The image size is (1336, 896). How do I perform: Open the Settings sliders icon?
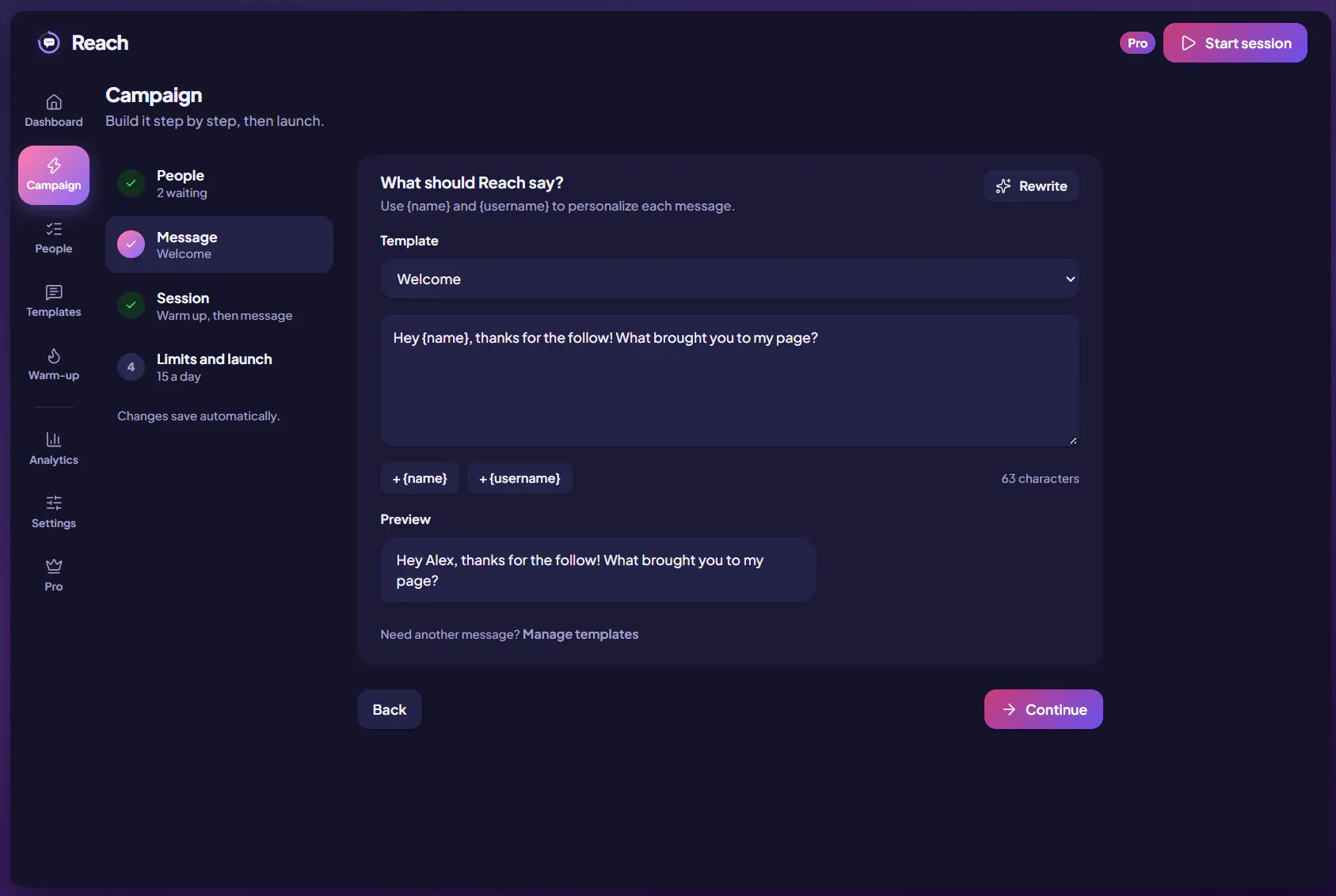[x=54, y=503]
